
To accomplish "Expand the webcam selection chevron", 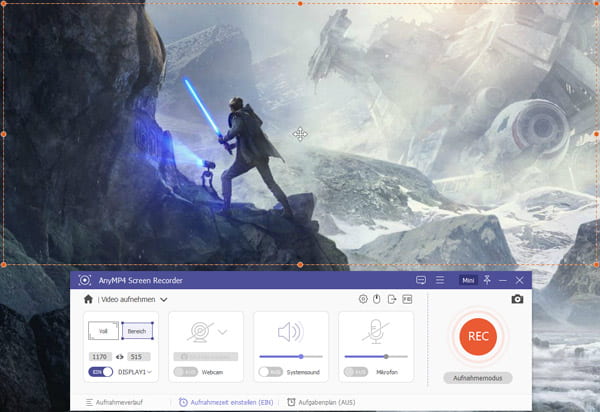I will [x=223, y=332].
